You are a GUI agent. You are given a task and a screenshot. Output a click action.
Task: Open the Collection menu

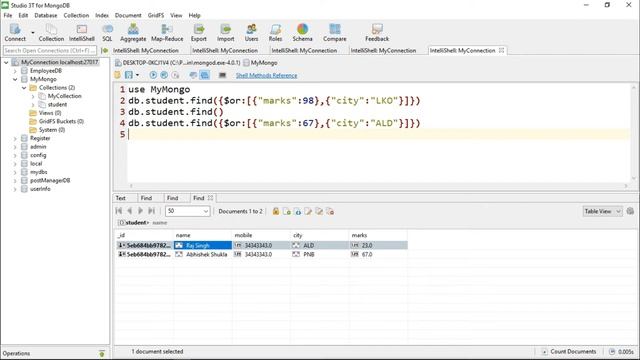tap(76, 15)
